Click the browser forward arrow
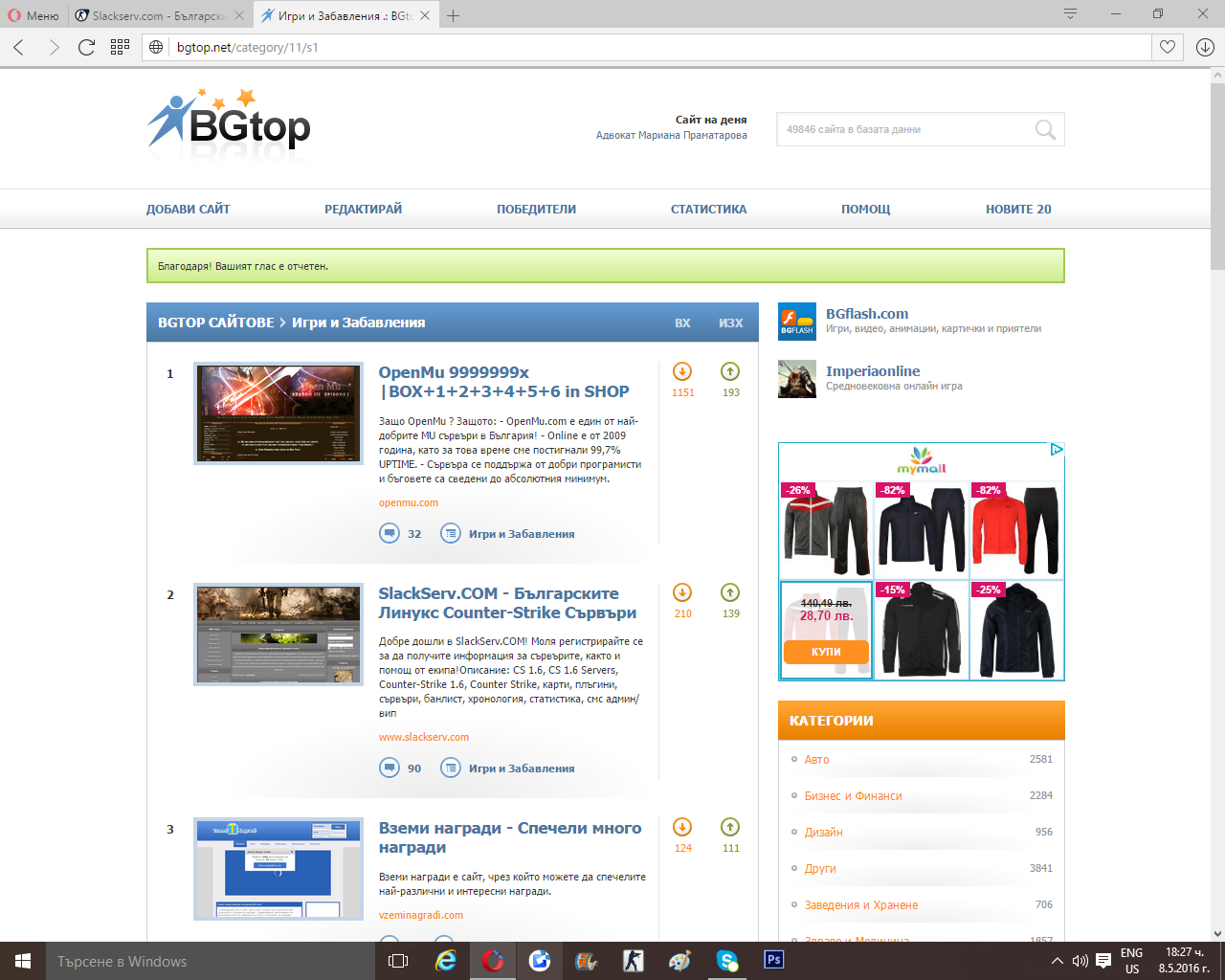1225x980 pixels. click(54, 47)
